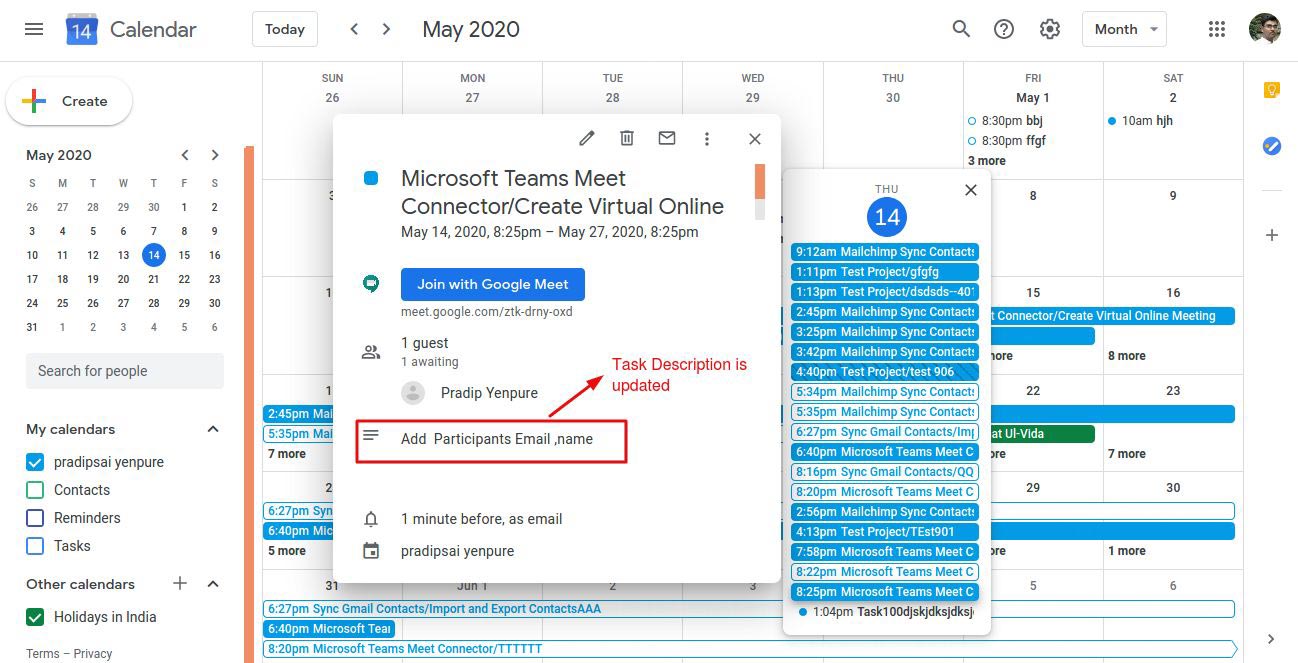1298x663 pixels.
Task: Open 6:27pm Sync Gmail Contacts/Import and Export event
Action: pos(749,609)
